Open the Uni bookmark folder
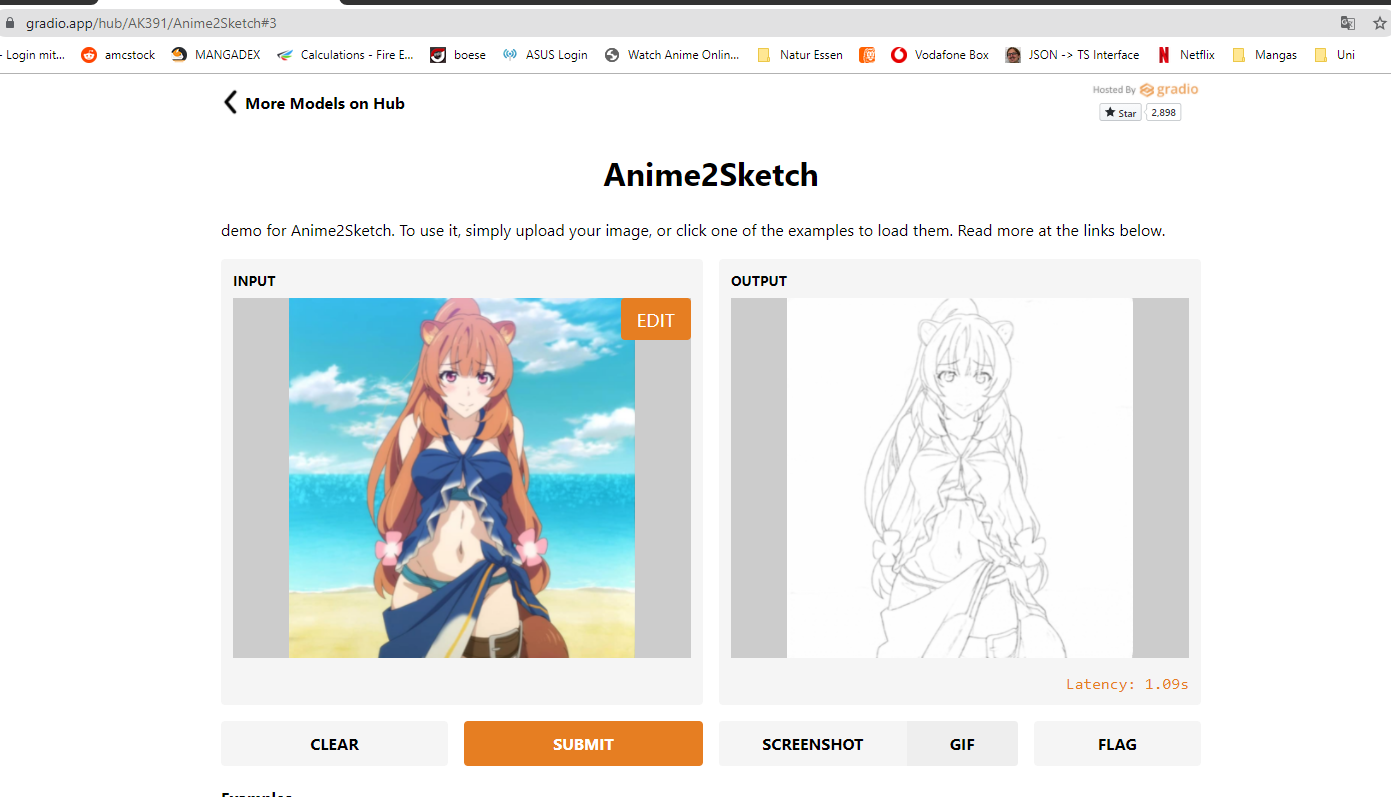The image size is (1391, 797). click(1334, 55)
